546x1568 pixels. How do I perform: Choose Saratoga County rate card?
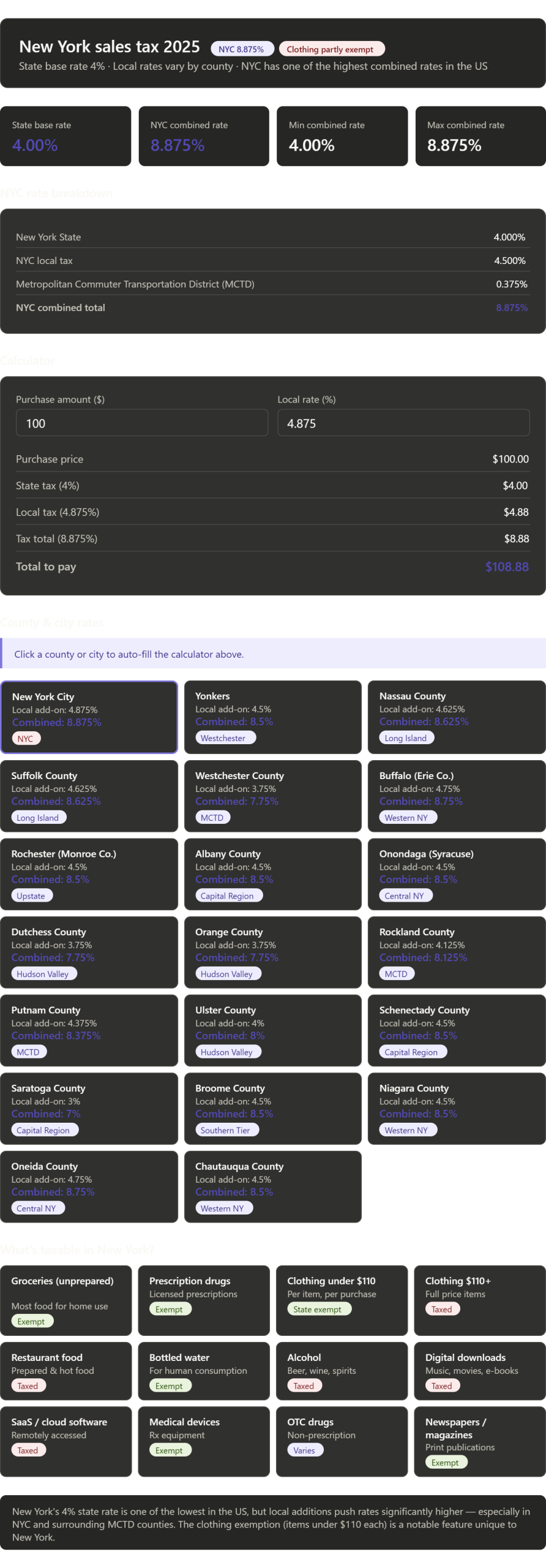[x=89, y=1108]
